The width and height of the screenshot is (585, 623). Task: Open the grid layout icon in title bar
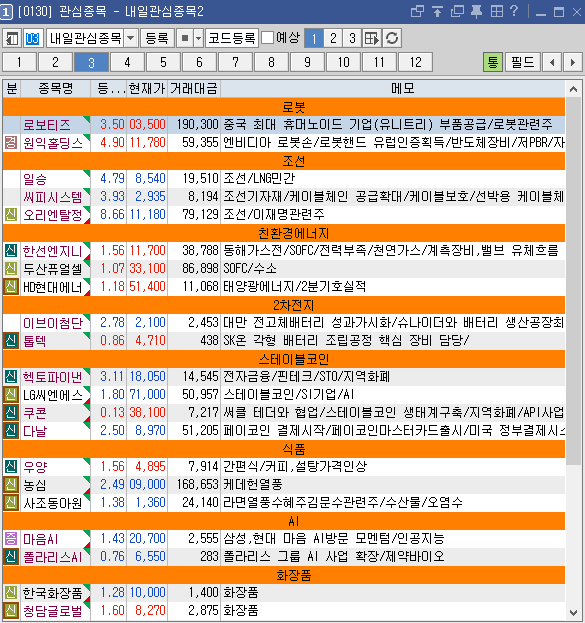(x=496, y=11)
